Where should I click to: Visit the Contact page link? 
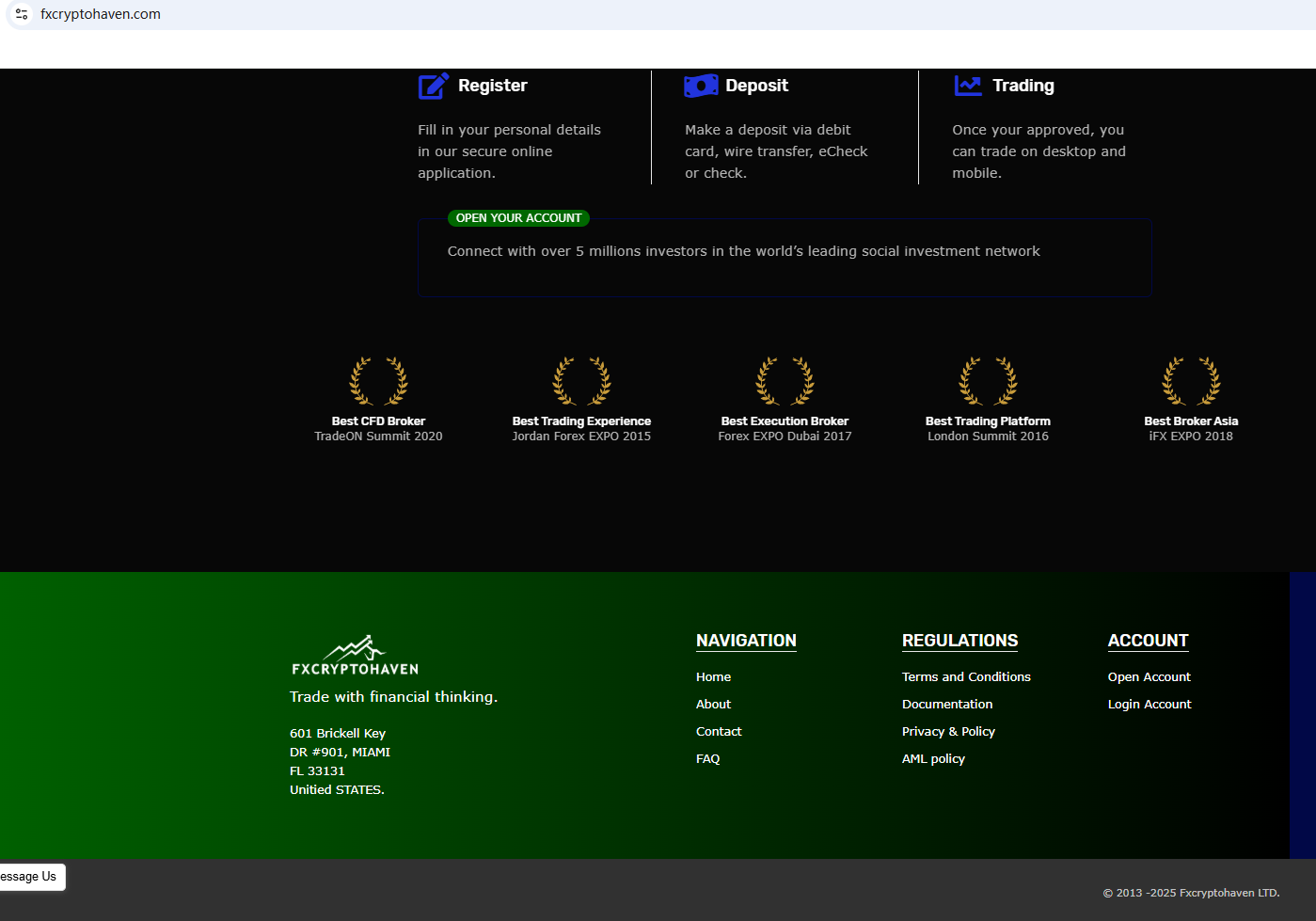719,732
